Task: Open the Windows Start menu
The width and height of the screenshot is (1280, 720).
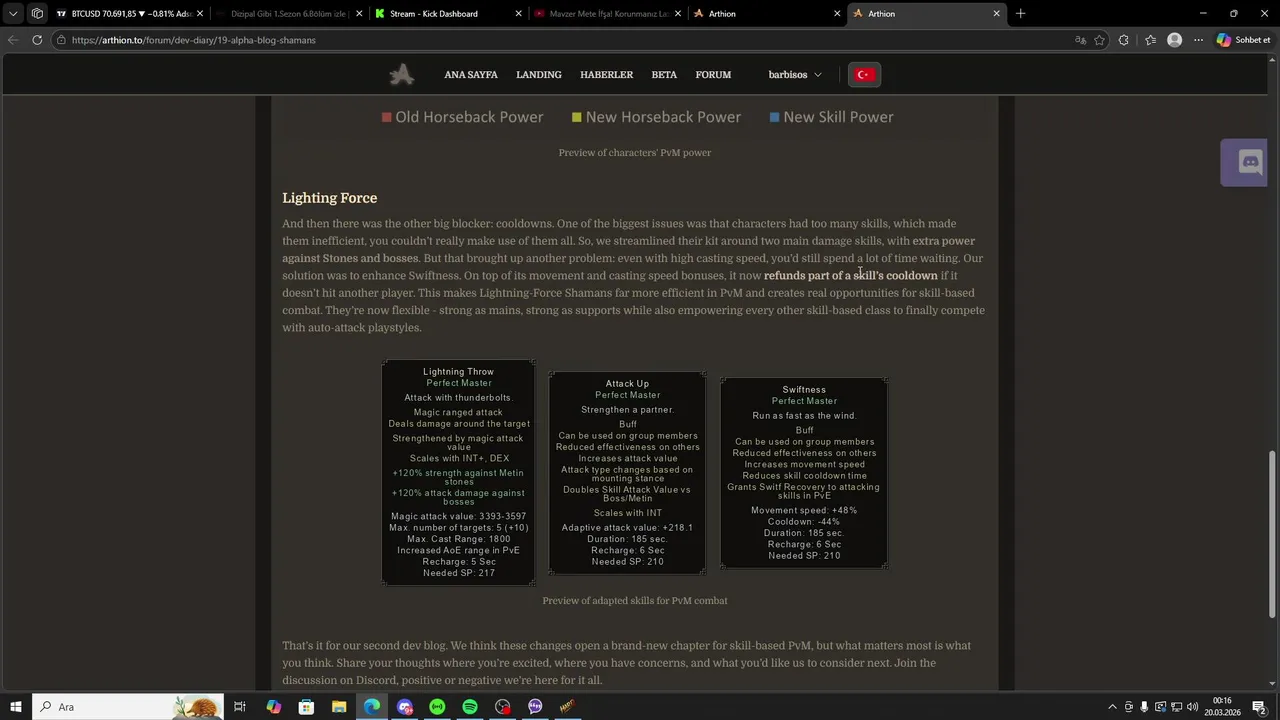Action: tap(16, 707)
